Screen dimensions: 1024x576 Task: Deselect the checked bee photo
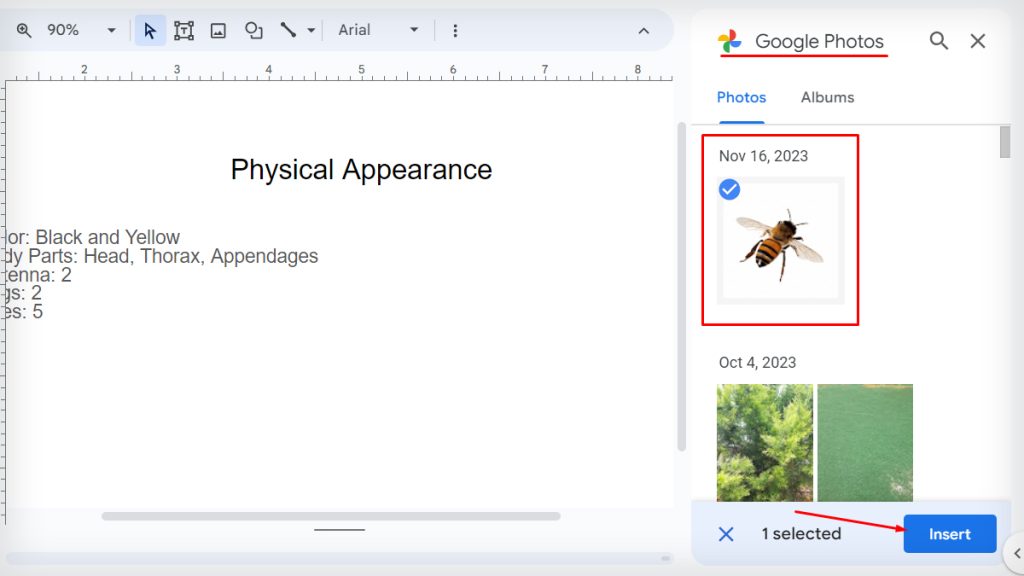pos(729,189)
